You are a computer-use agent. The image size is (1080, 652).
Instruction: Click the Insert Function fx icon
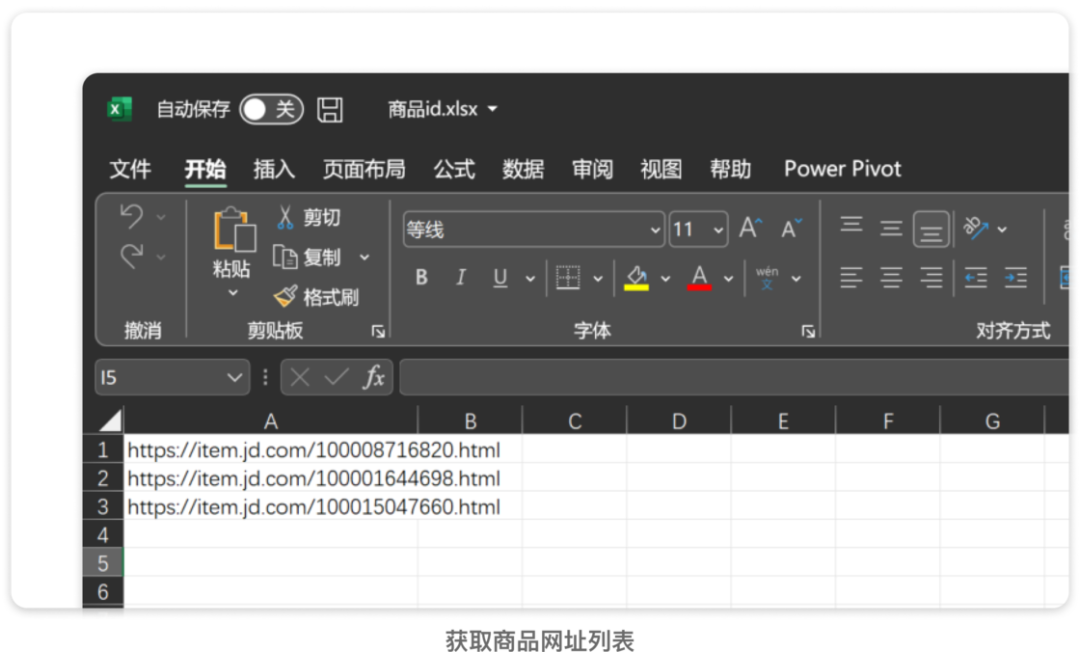coord(374,377)
